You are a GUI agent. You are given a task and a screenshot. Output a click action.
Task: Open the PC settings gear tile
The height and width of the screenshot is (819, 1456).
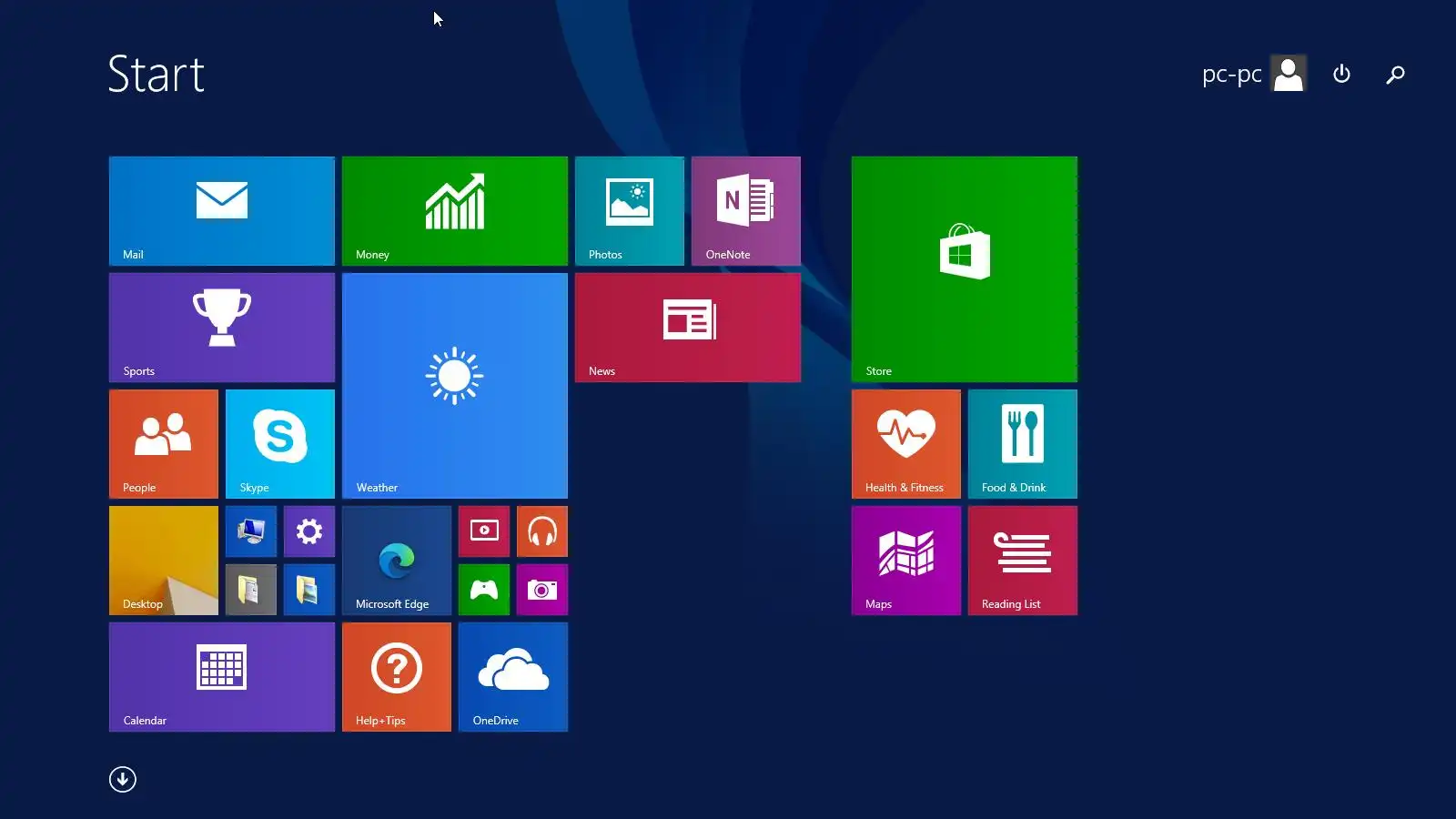(x=309, y=531)
